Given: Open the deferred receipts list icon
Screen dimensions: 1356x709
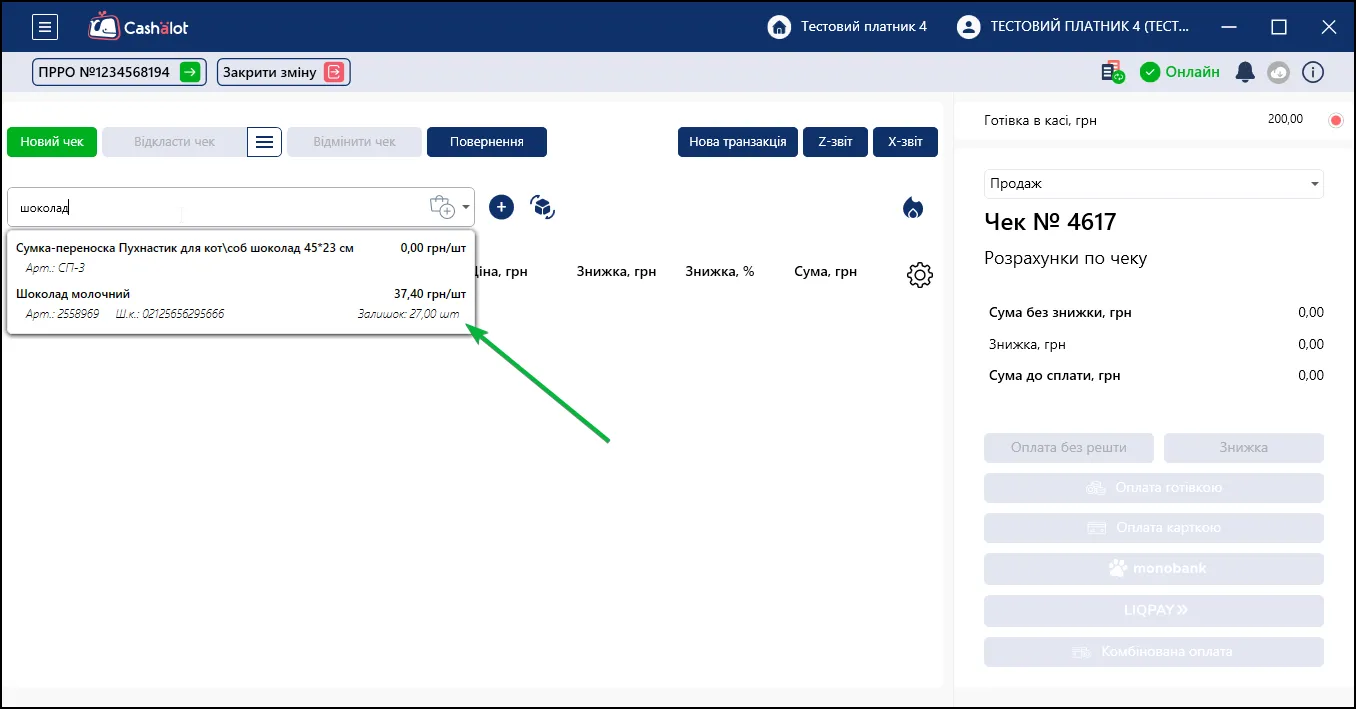Looking at the screenshot, I should pyautogui.click(x=264, y=142).
